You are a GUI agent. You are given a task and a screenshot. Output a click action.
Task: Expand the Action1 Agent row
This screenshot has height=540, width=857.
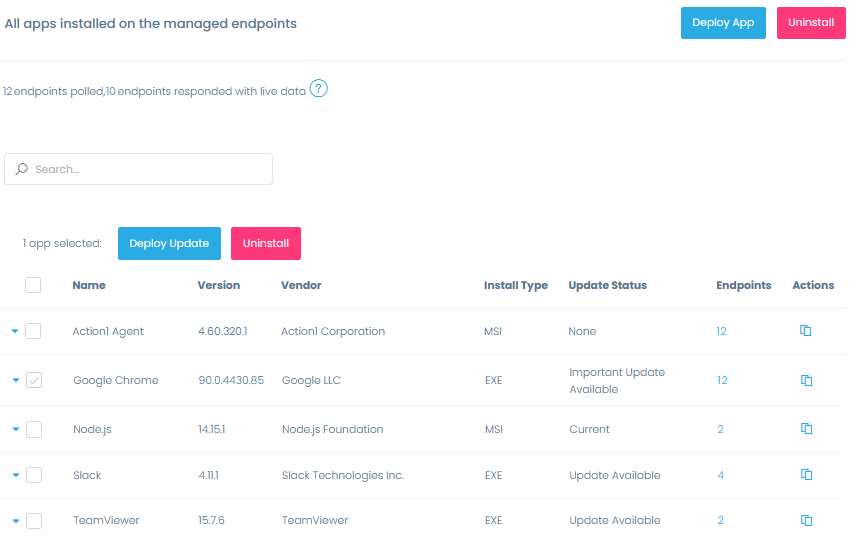15,331
